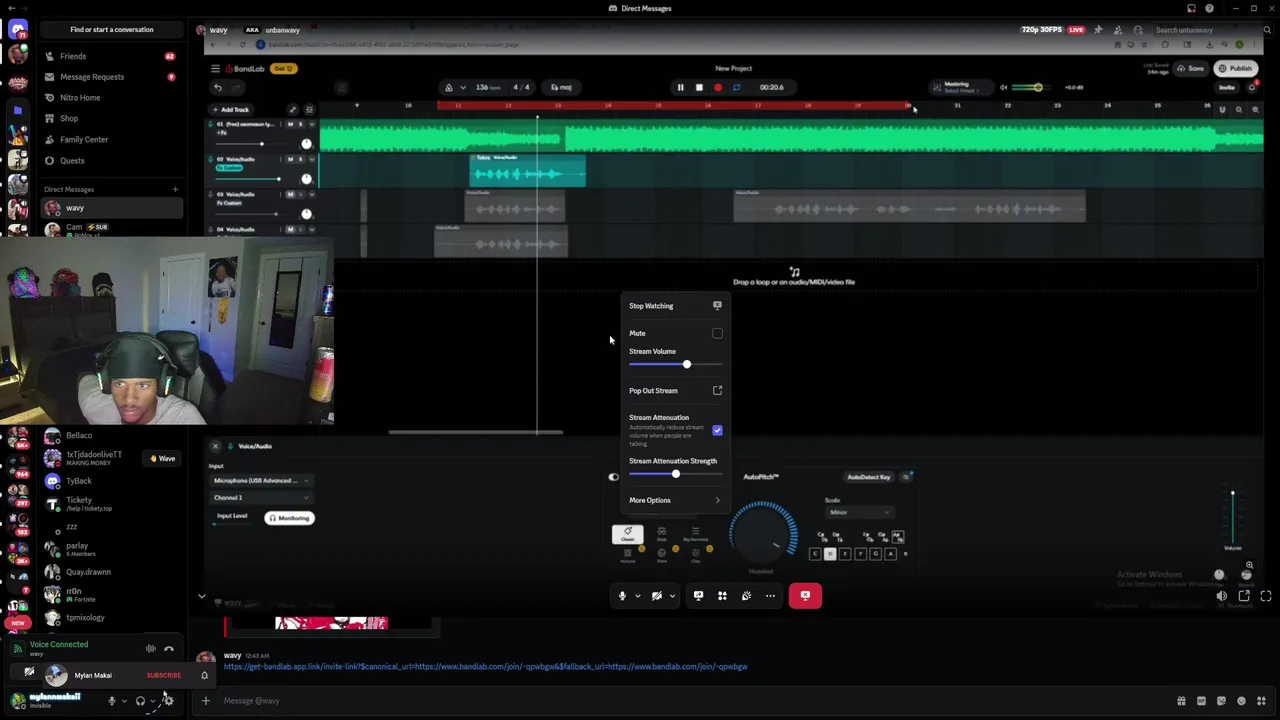The image size is (1280, 720).
Task: Open microphone device dropdown in user panel
Action: tap(124, 701)
